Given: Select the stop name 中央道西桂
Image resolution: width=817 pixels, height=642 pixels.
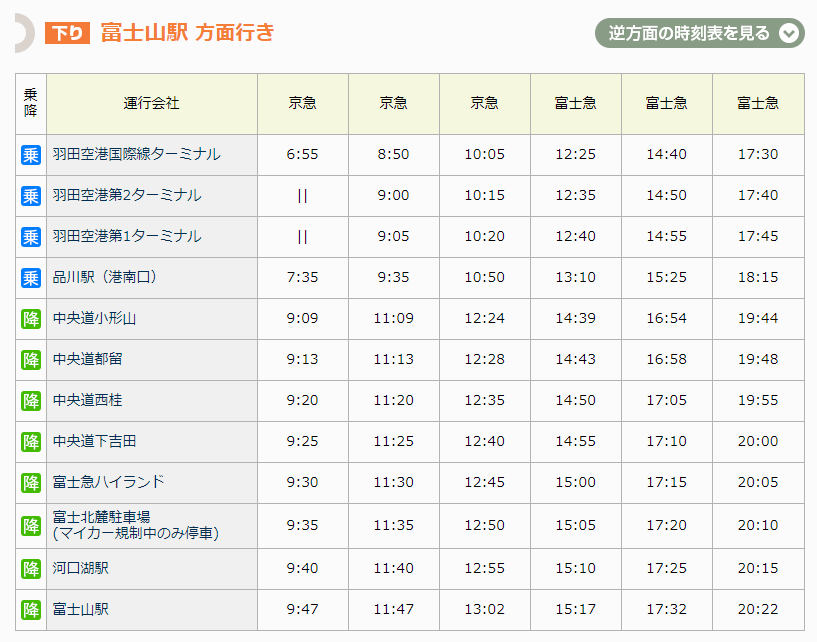Looking at the screenshot, I should click(88, 400).
